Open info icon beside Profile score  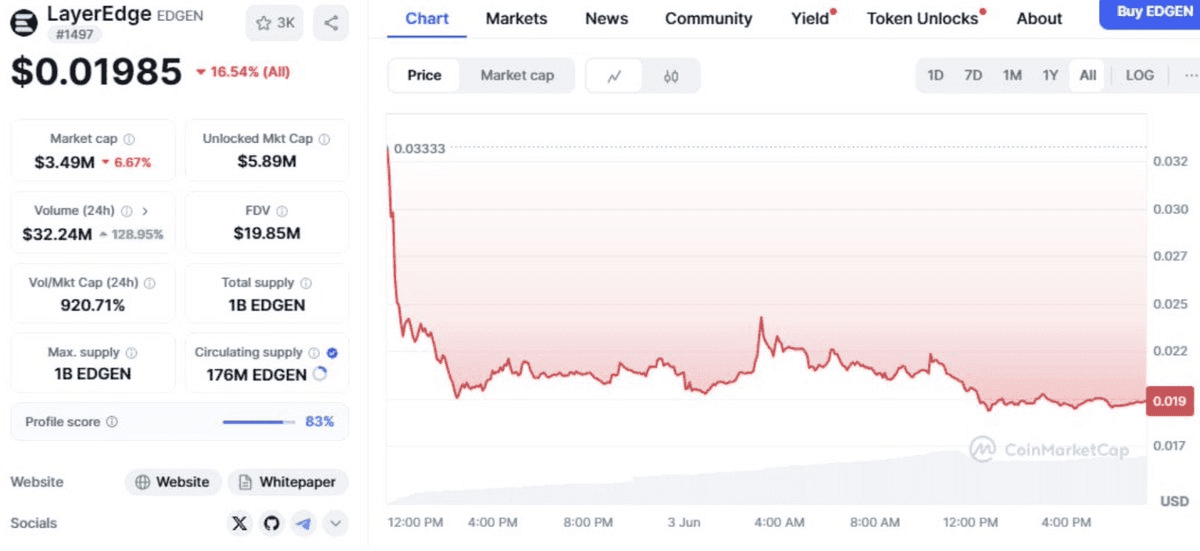pos(112,422)
